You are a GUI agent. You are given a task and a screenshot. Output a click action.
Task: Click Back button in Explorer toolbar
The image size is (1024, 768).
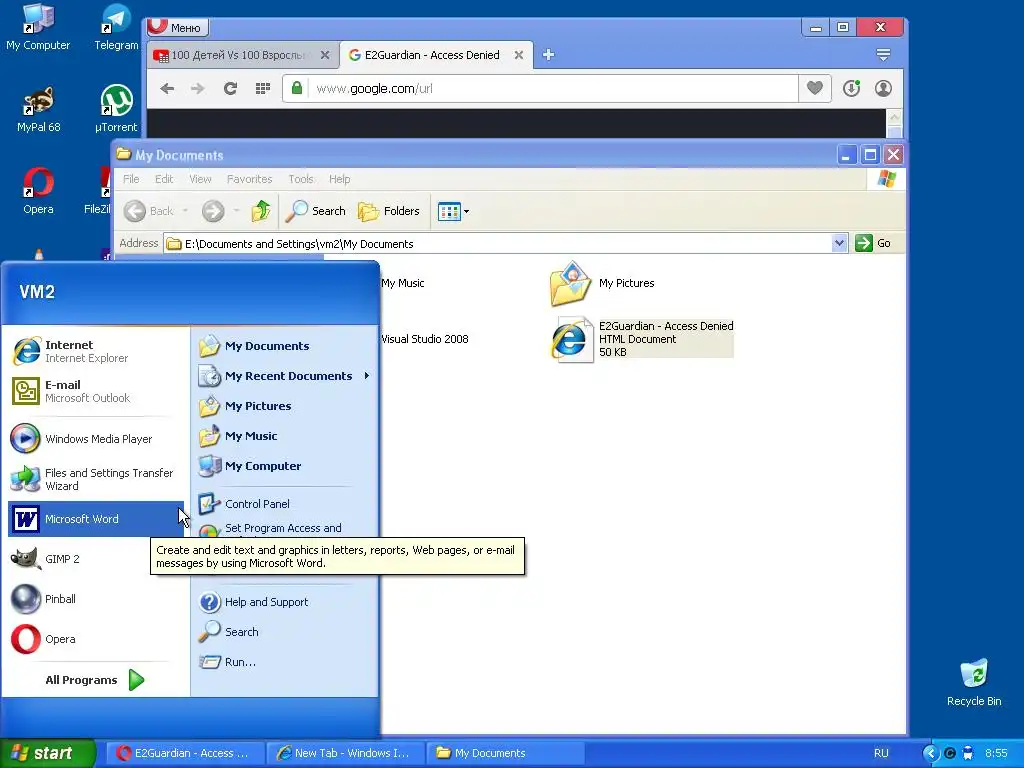pos(149,211)
